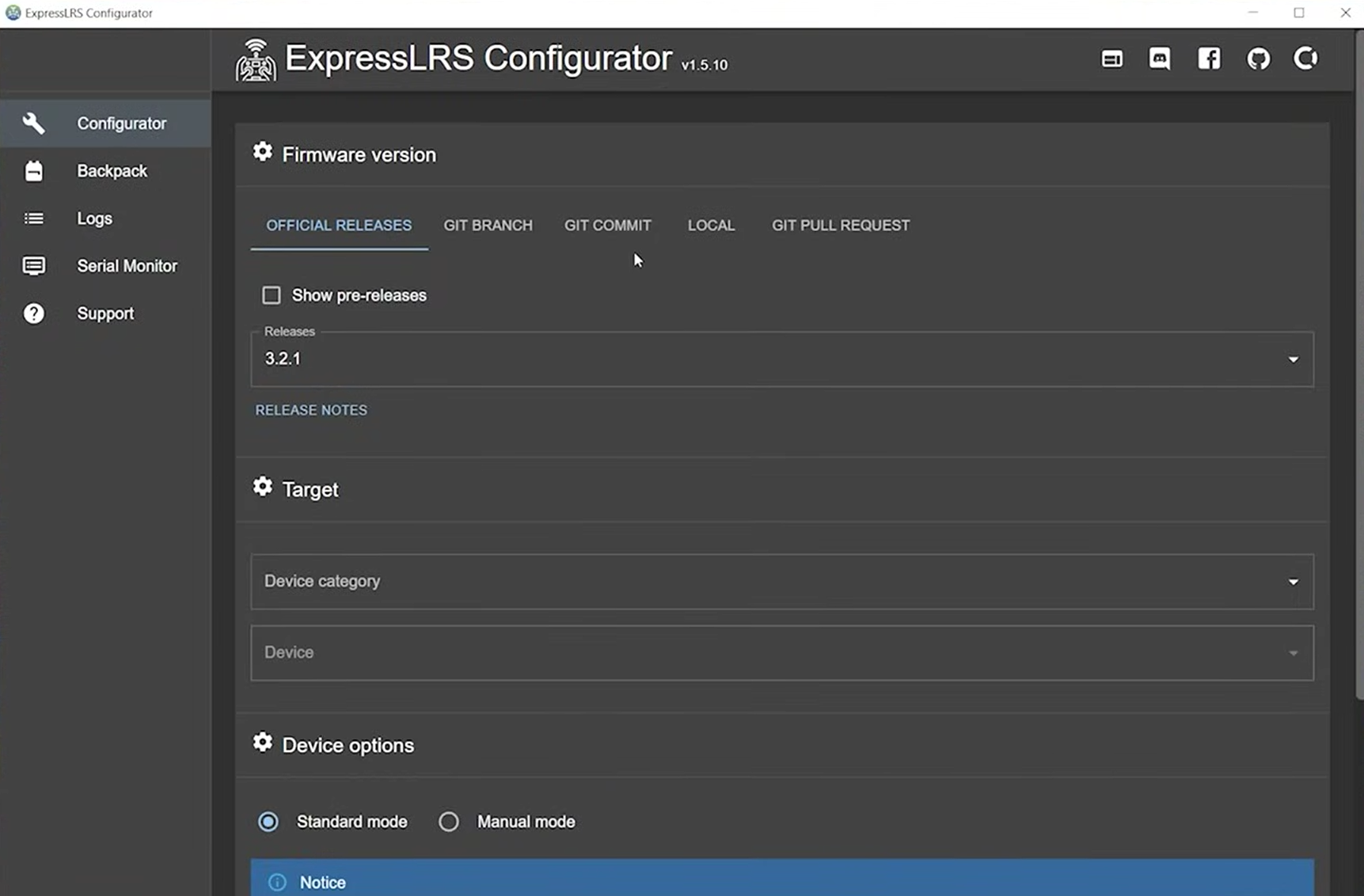
Task: Open the Discord icon in the header
Action: pyautogui.click(x=1160, y=59)
